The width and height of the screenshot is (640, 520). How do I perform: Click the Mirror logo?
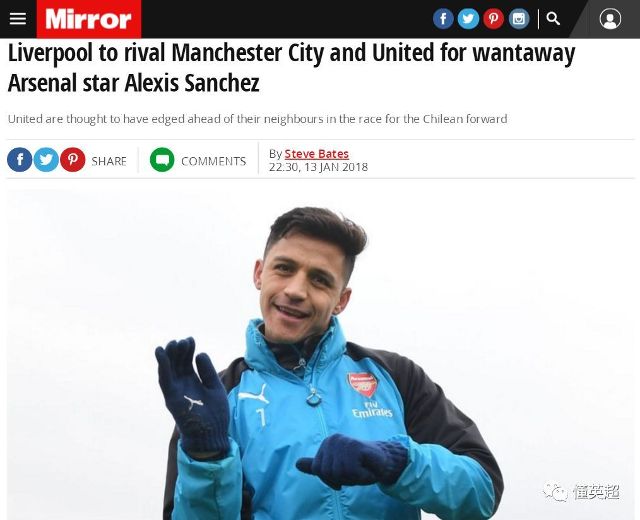[x=89, y=19]
